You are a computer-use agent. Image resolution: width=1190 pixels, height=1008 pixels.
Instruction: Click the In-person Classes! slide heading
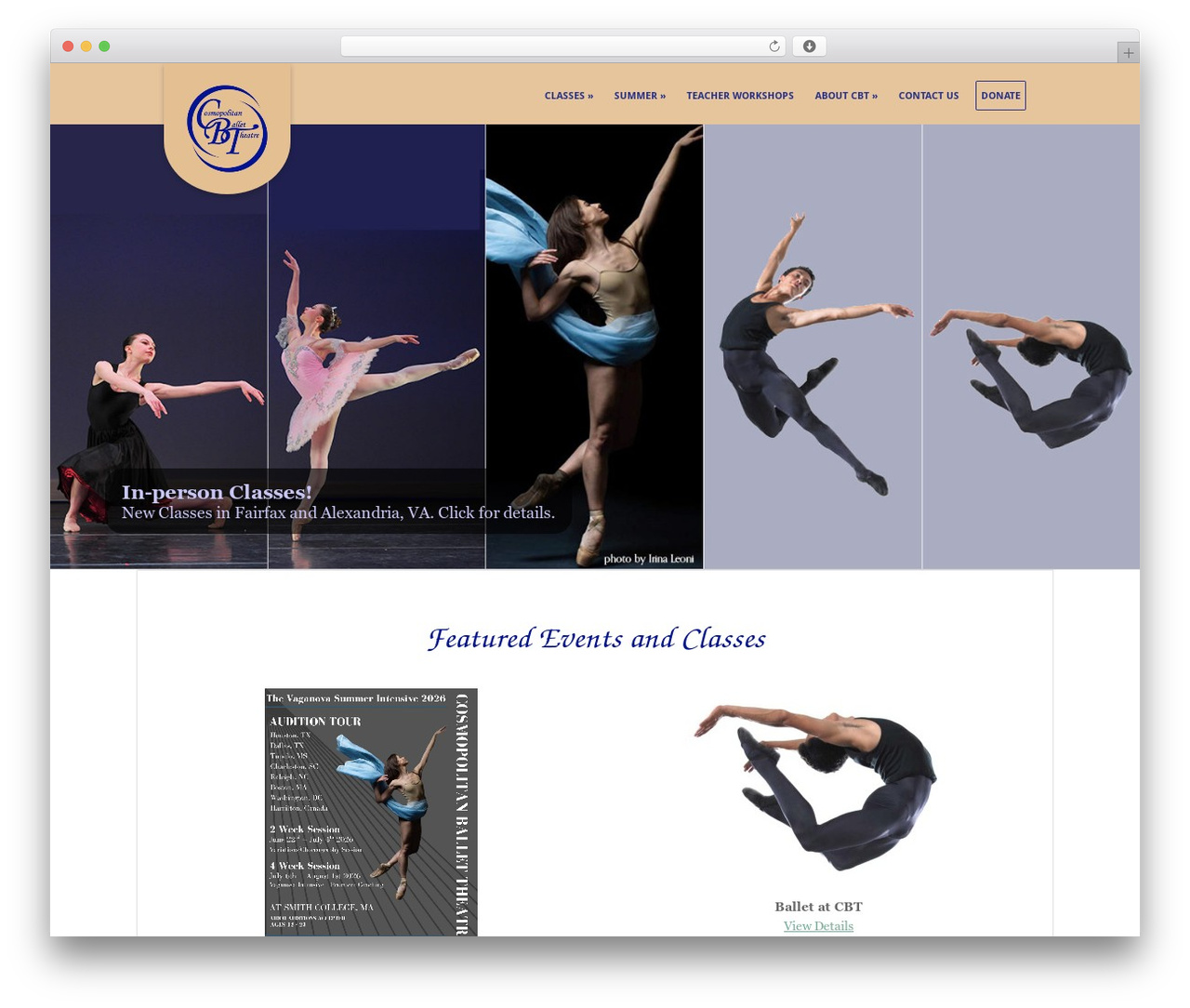(x=217, y=492)
